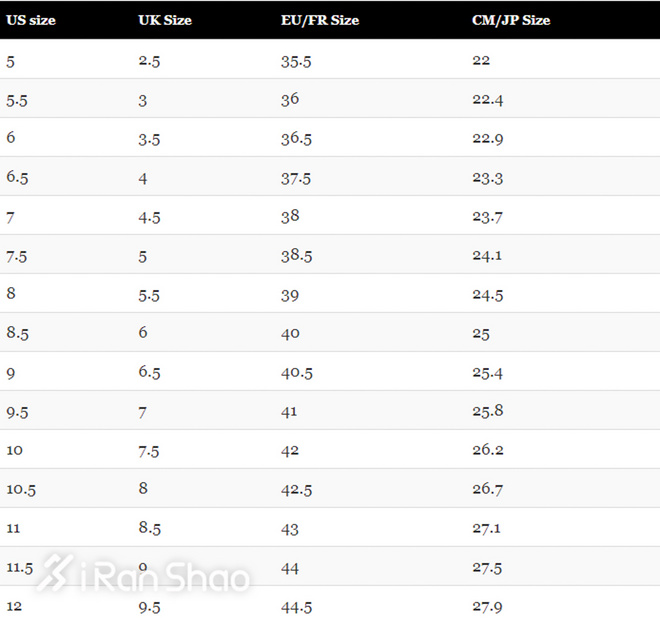The height and width of the screenshot is (622, 660).
Task: Select the 25.8 CM/JP size cell
Action: 487,411
